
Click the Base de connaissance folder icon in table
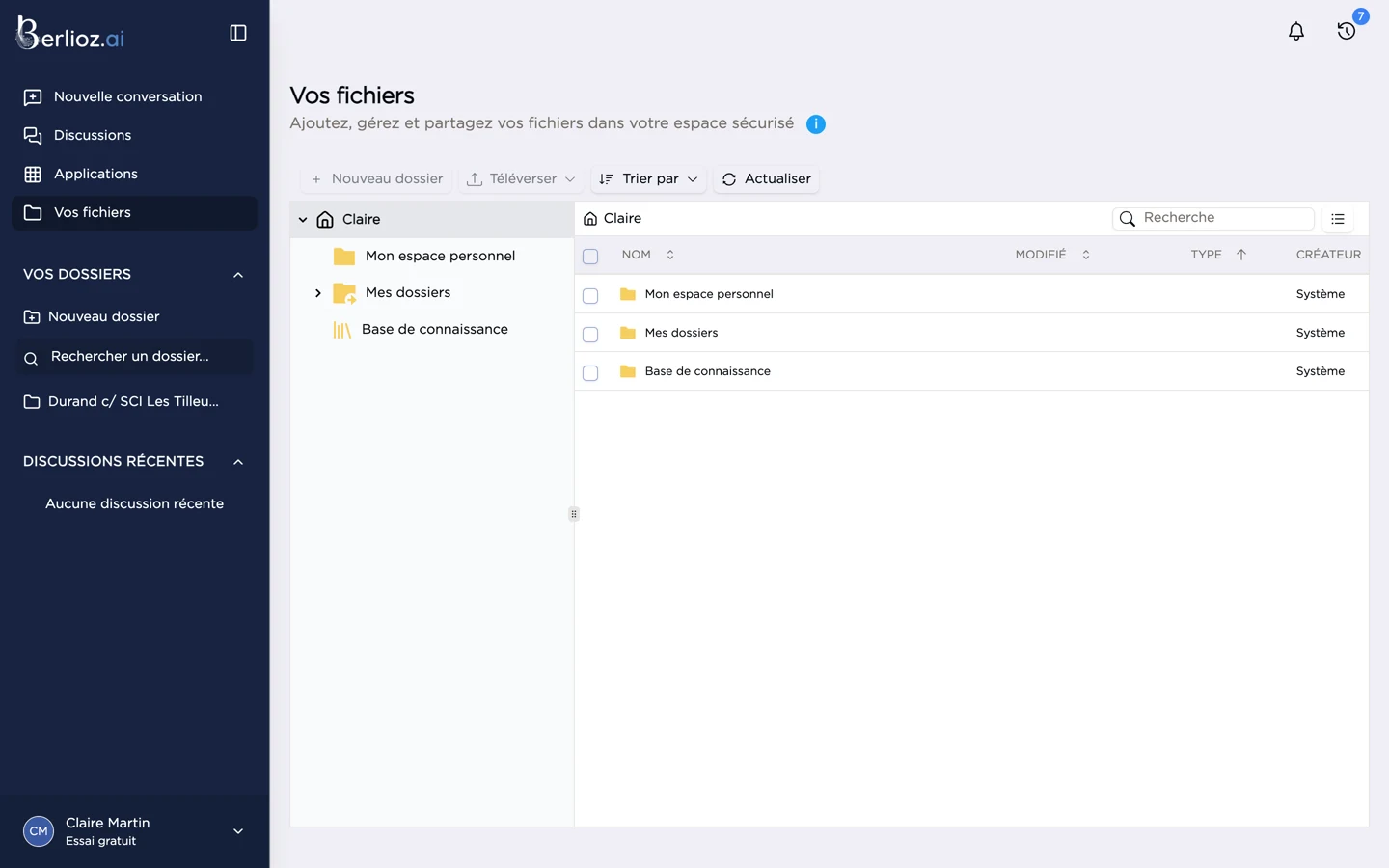pos(628,371)
